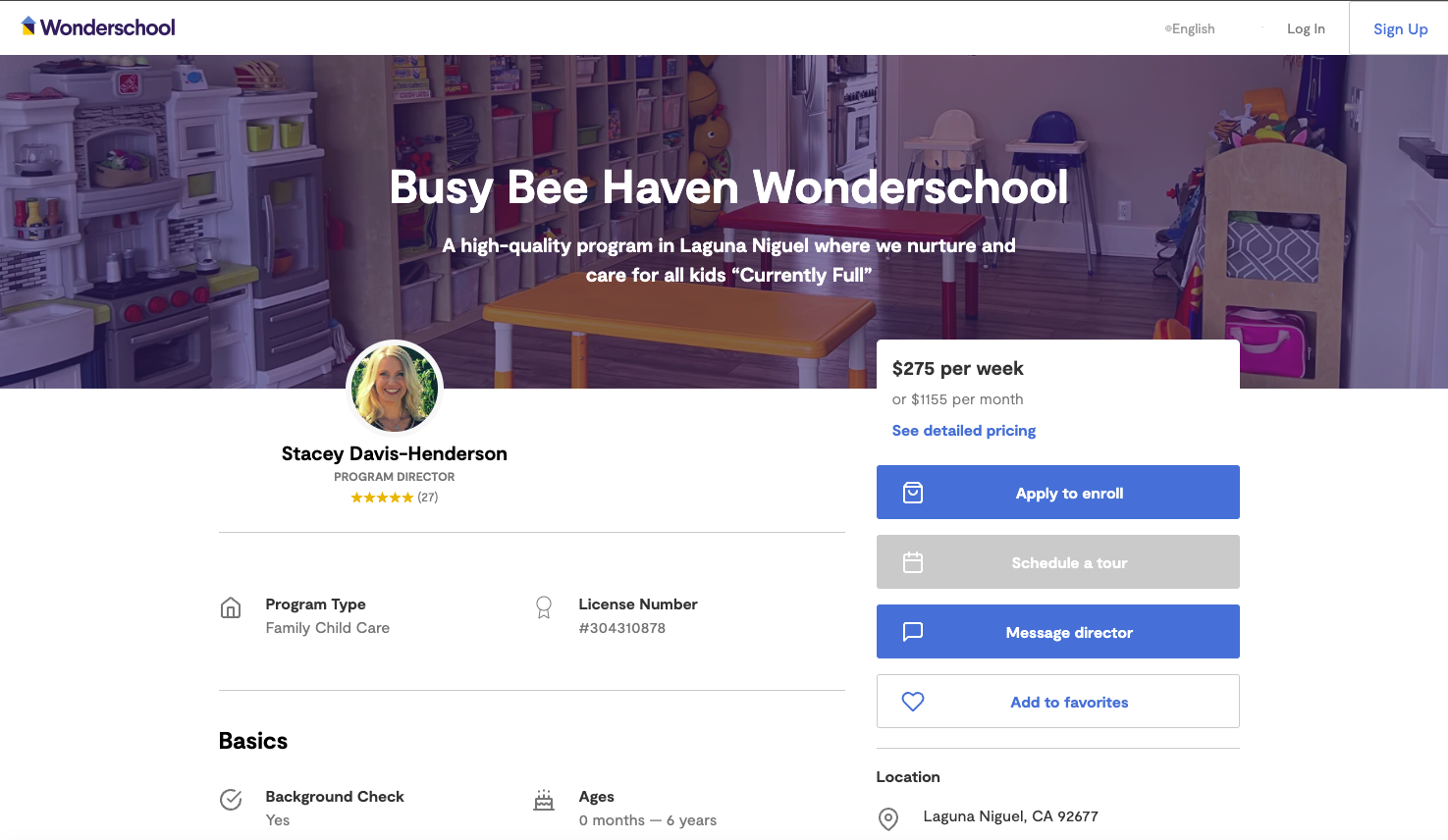
Task: Select the Family Child Care text
Action: point(328,628)
